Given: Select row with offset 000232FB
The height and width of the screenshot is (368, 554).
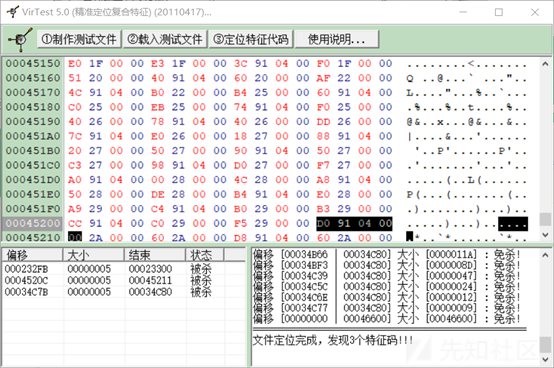Looking at the screenshot, I should [x=124, y=269].
